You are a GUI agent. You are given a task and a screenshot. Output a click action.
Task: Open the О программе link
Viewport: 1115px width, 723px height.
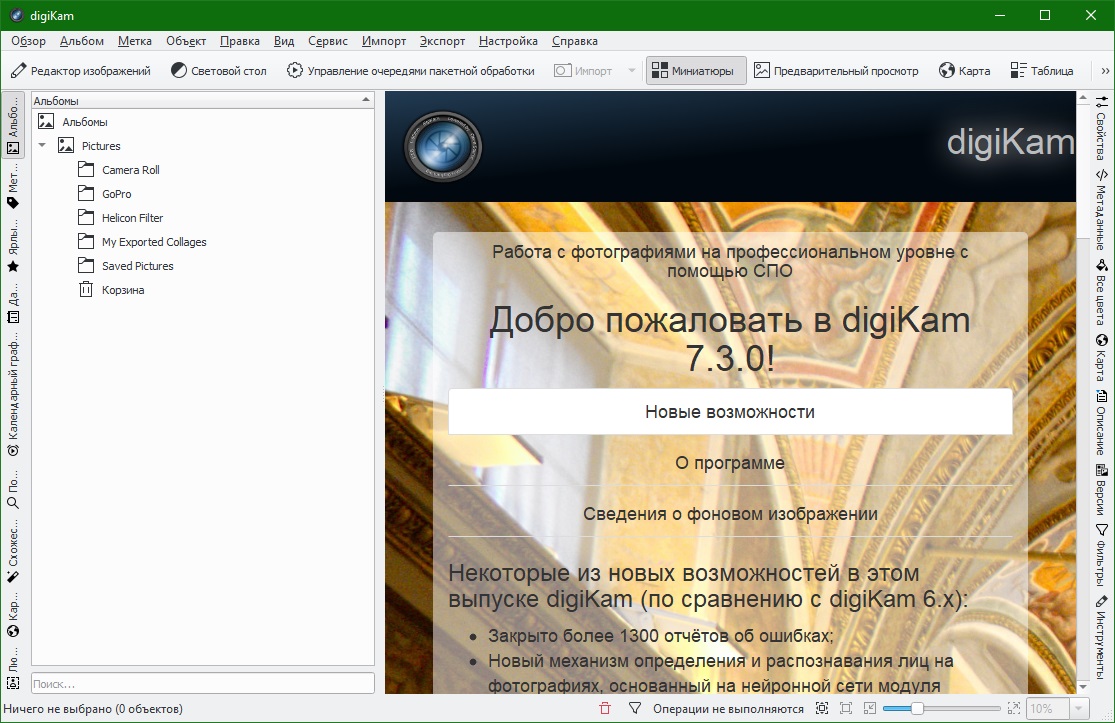point(730,463)
